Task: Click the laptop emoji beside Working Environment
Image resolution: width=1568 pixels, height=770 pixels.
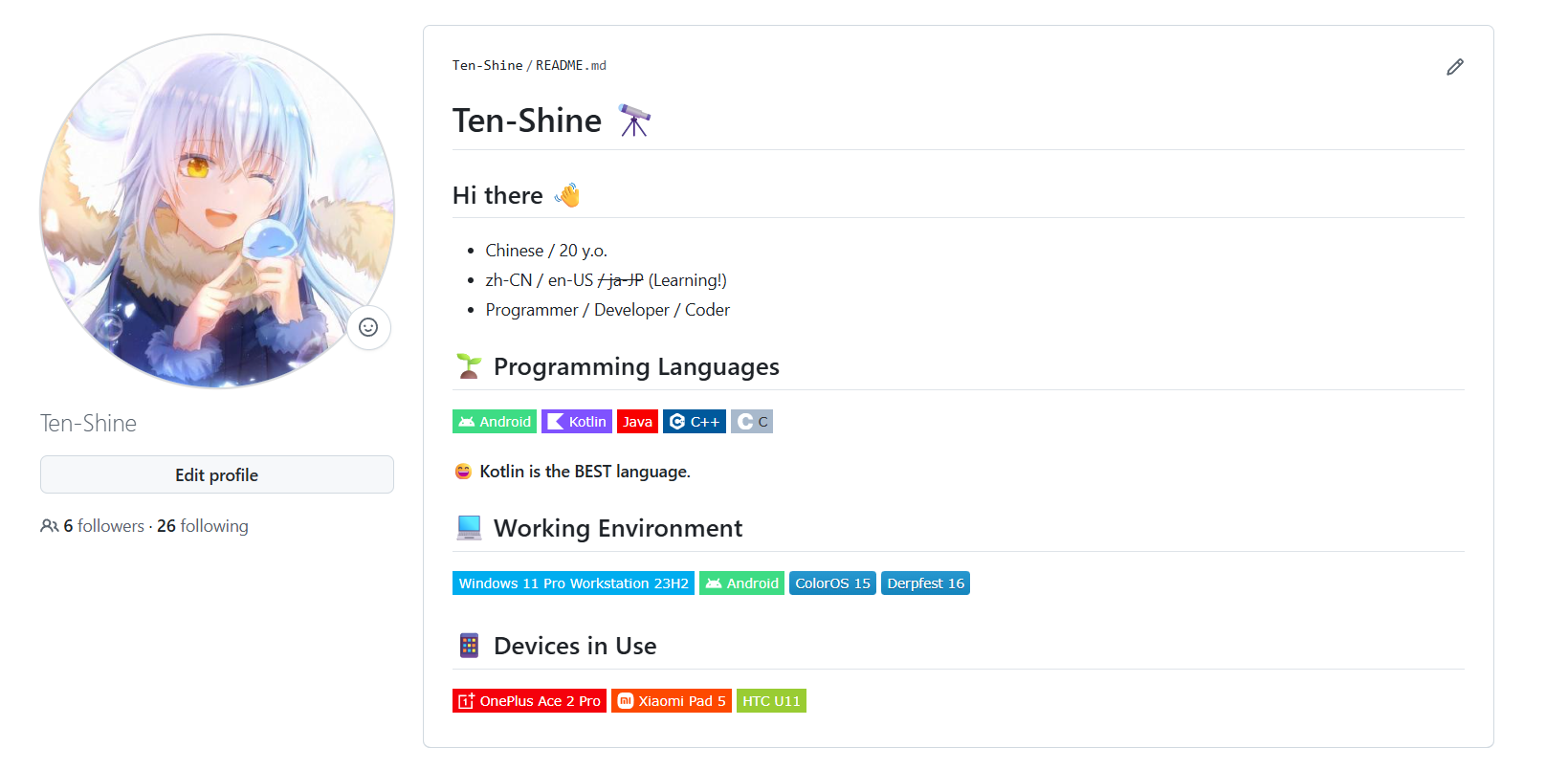Action: pos(469,528)
